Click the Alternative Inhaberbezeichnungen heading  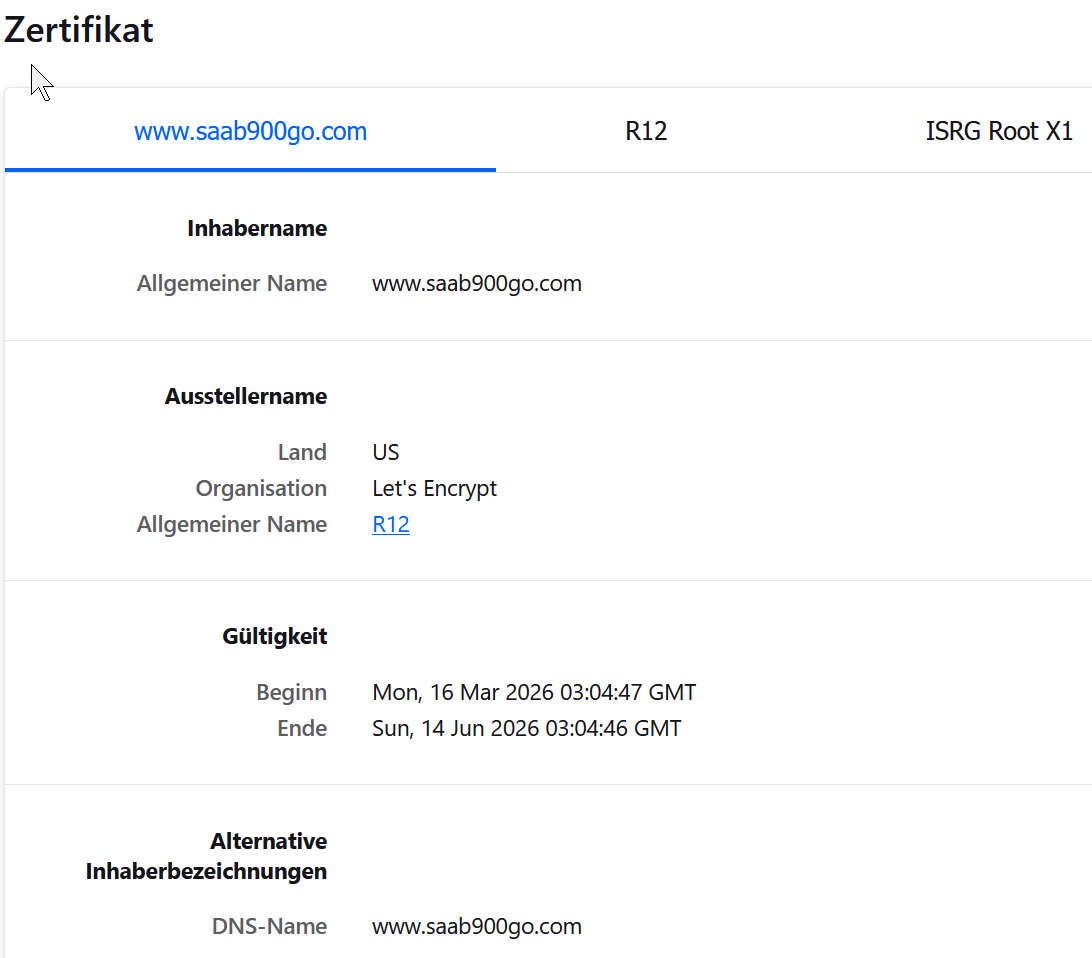click(207, 856)
